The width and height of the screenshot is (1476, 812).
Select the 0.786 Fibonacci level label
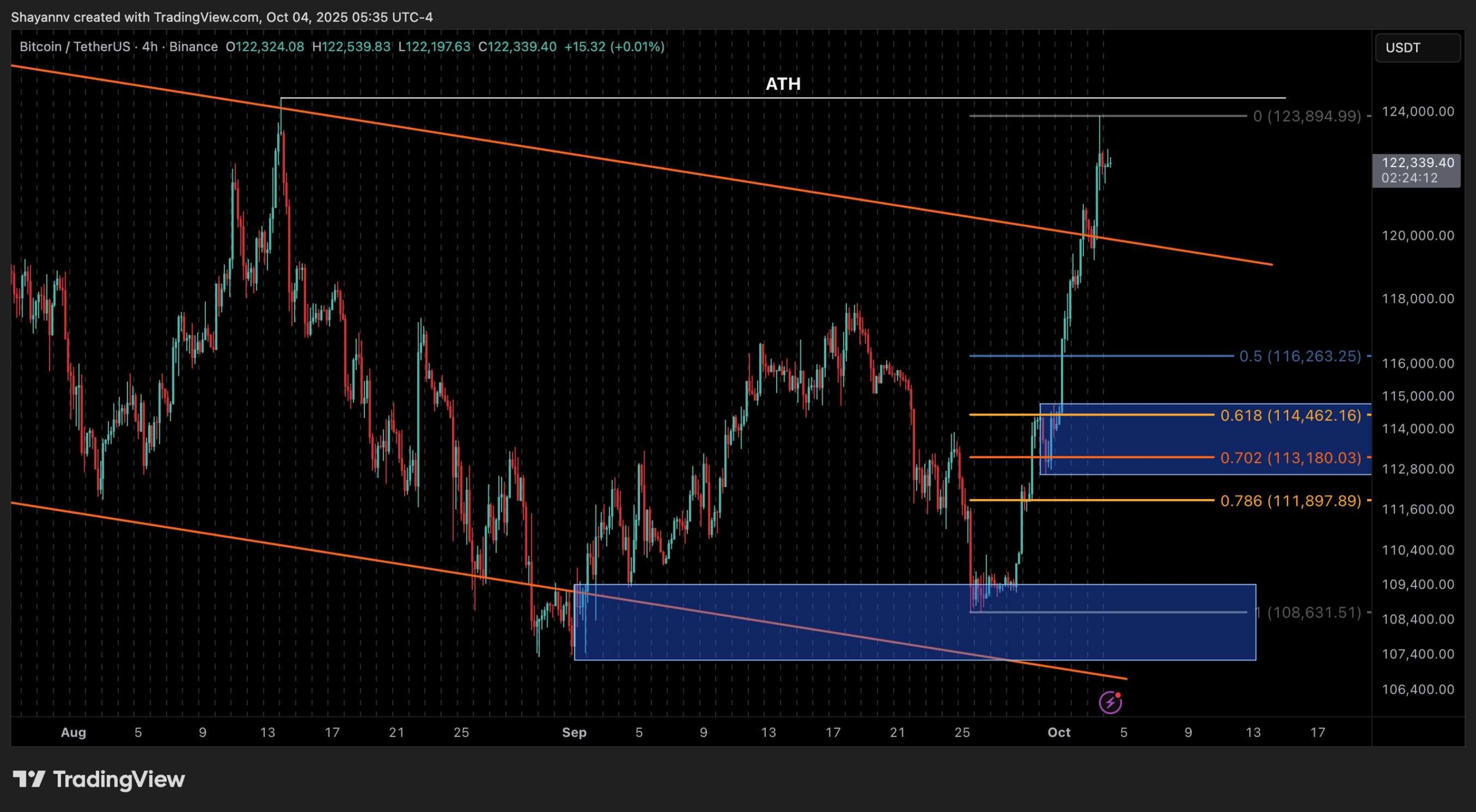pos(1290,500)
